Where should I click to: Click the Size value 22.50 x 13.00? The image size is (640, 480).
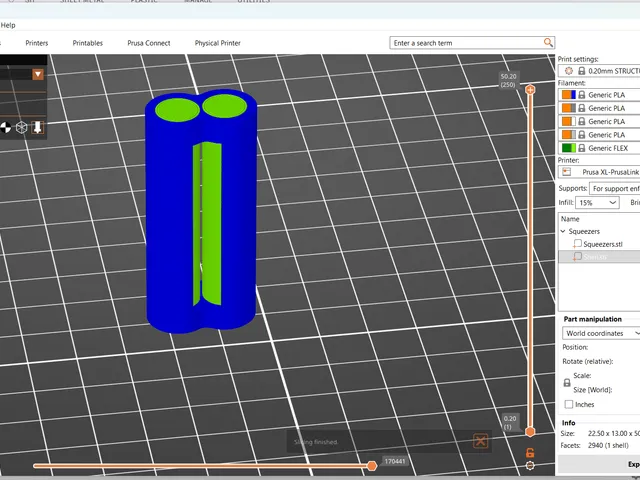613,433
